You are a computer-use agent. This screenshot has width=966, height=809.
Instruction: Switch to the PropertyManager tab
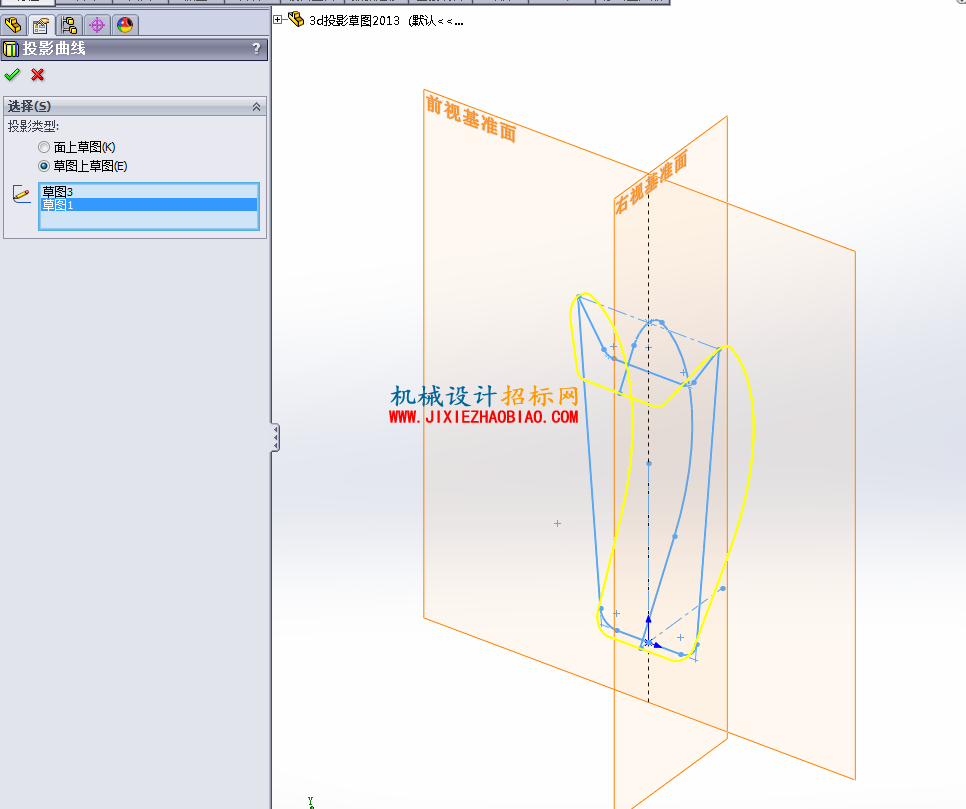pos(41,25)
